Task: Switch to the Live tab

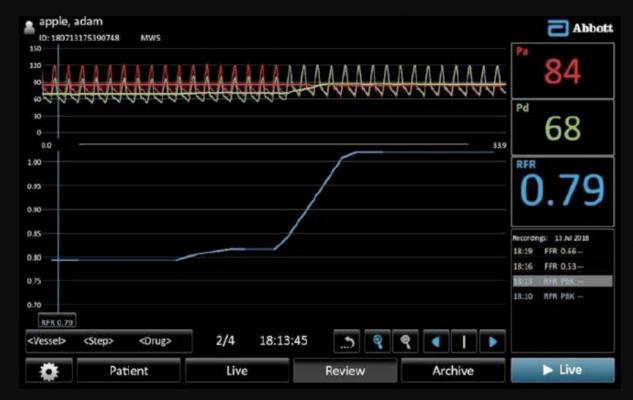Action: (x=236, y=371)
